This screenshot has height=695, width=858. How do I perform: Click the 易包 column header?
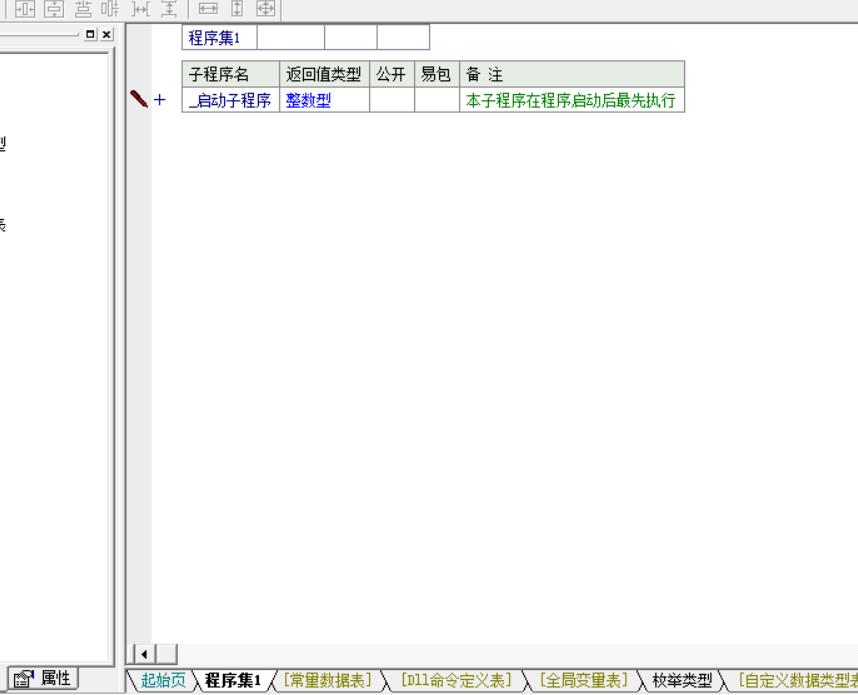[437, 74]
